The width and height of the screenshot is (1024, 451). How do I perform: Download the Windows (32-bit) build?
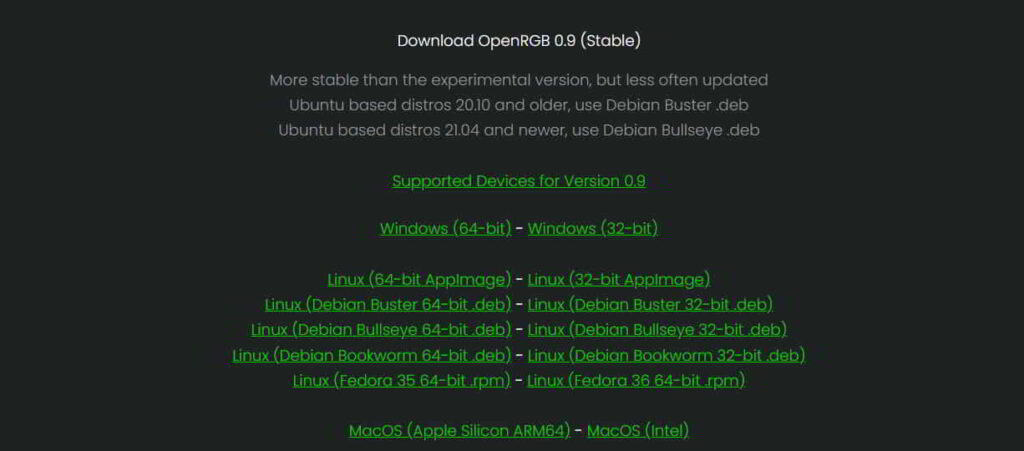[x=592, y=229]
